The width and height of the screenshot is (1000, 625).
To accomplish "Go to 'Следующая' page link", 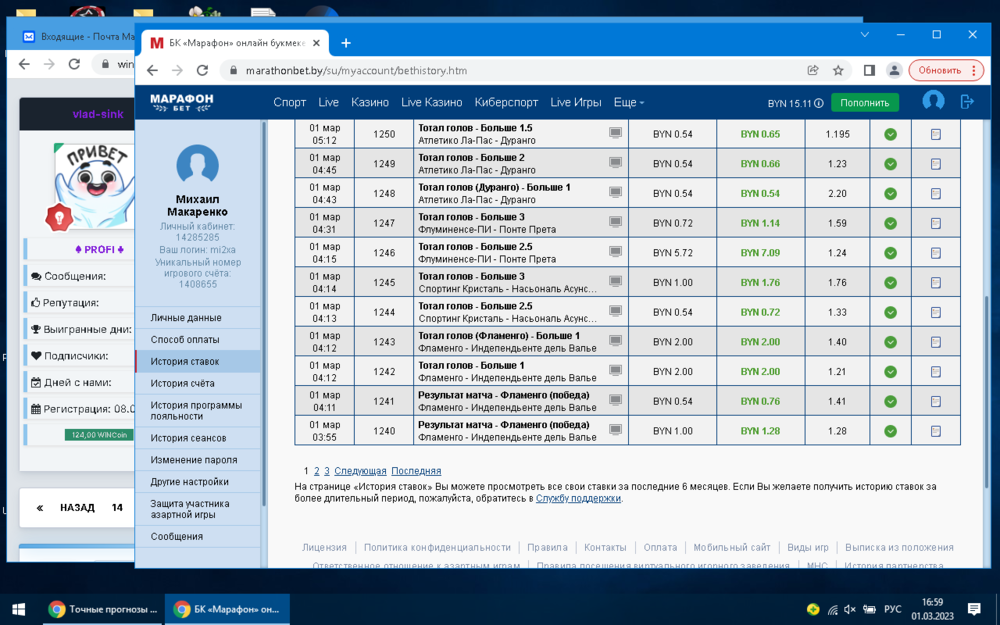I will tap(360, 471).
